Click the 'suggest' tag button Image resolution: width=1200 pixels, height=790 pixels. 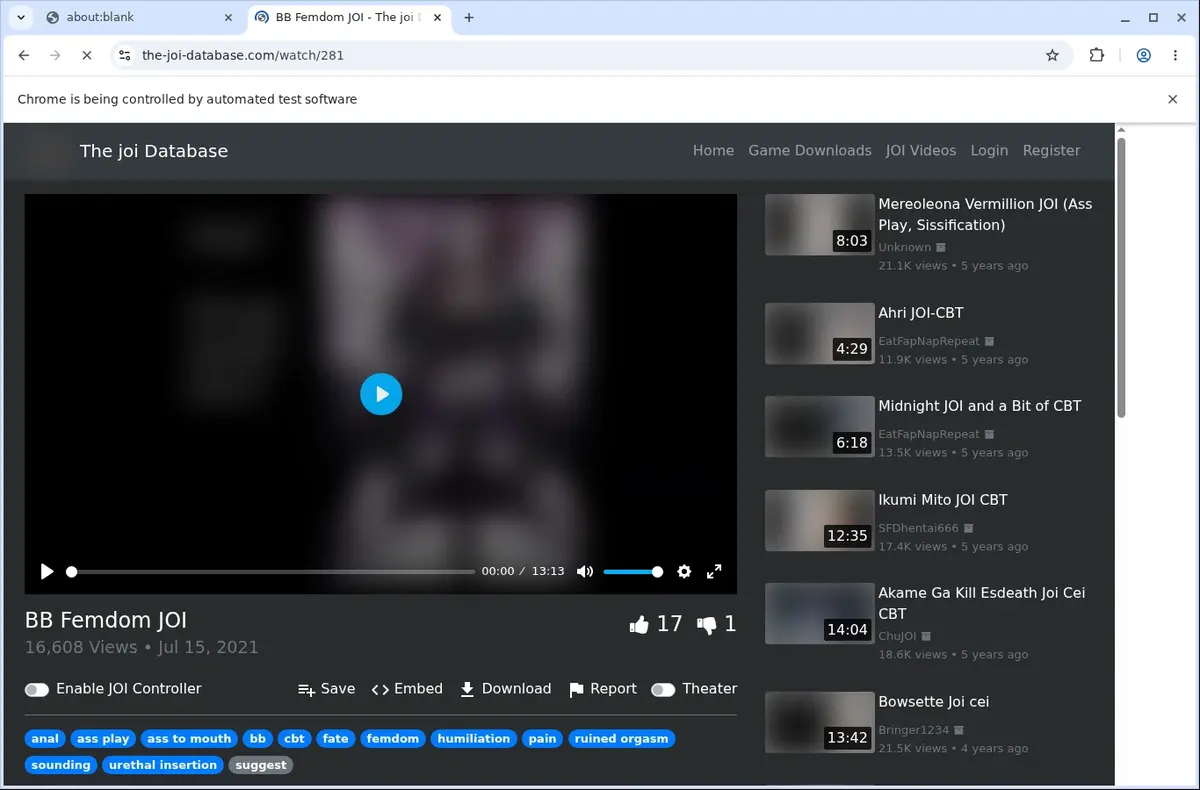point(261,765)
